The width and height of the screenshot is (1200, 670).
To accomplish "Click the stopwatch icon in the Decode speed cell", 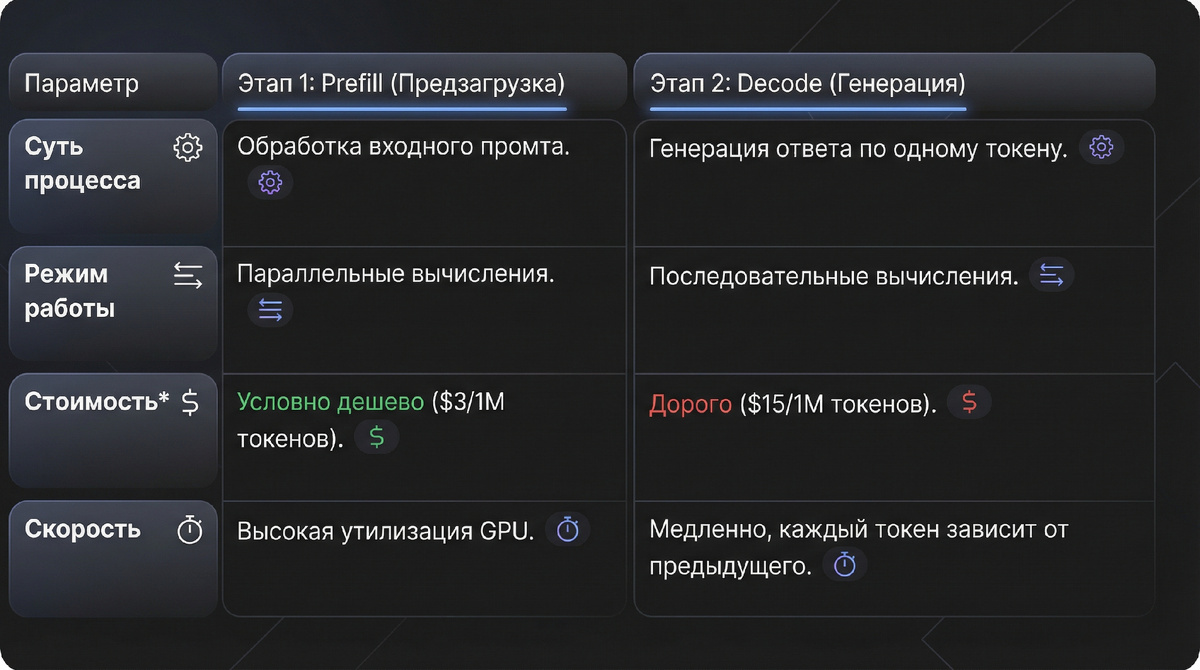I will coord(846,564).
